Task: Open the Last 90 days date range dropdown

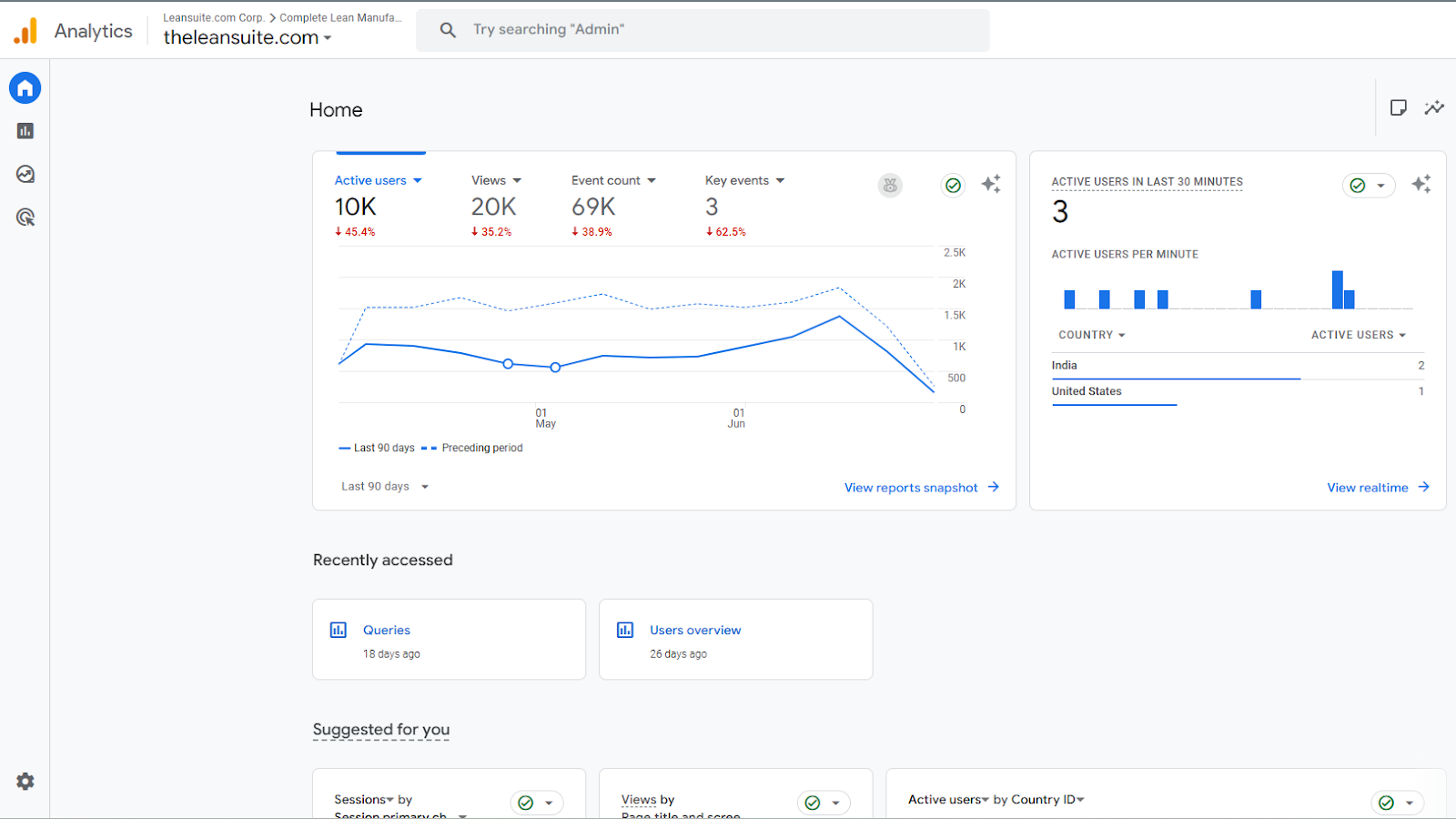Action: (x=385, y=487)
